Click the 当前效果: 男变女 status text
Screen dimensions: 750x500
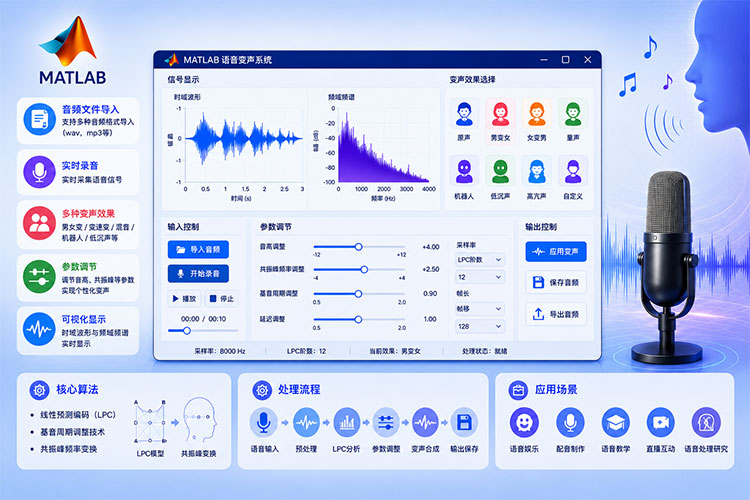(395, 351)
